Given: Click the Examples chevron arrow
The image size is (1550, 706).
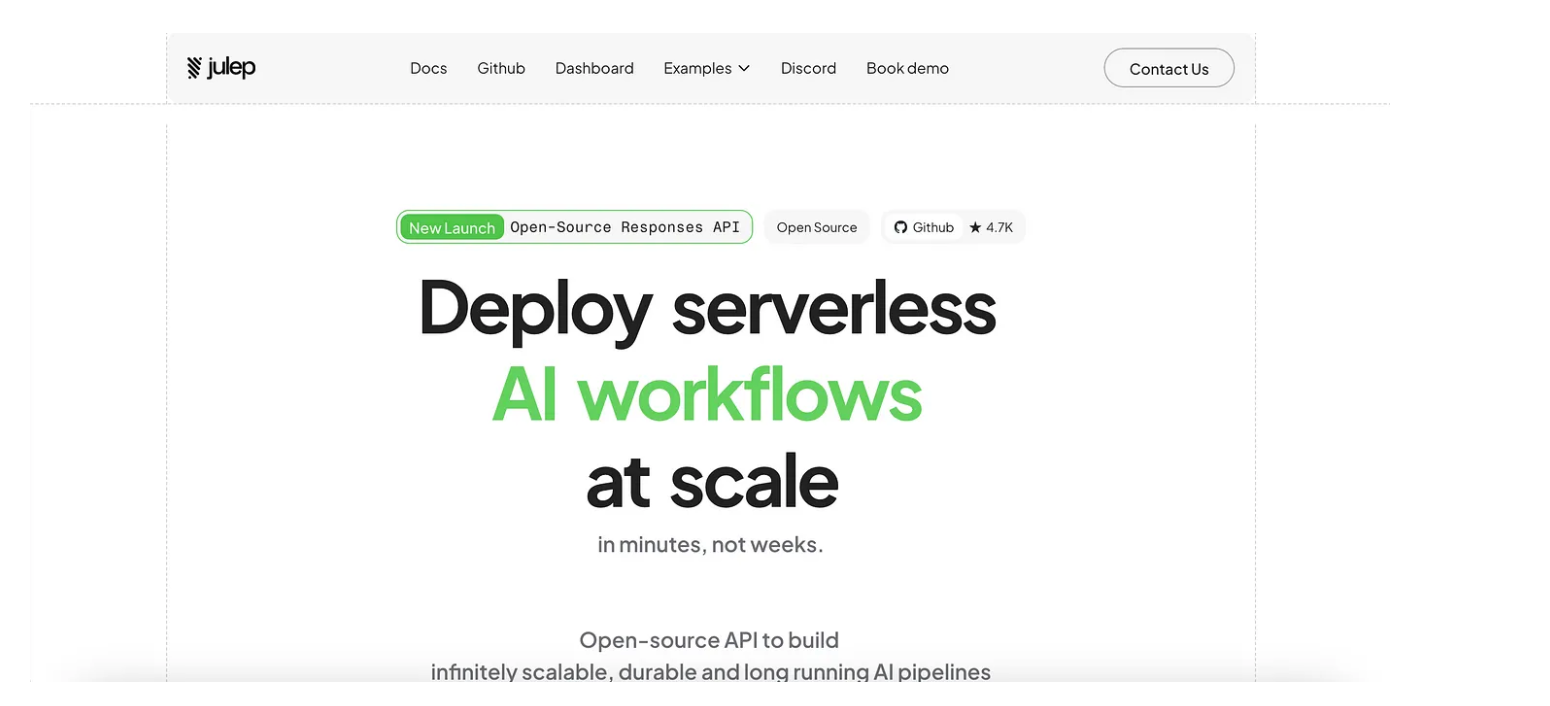Looking at the screenshot, I should 744,69.
